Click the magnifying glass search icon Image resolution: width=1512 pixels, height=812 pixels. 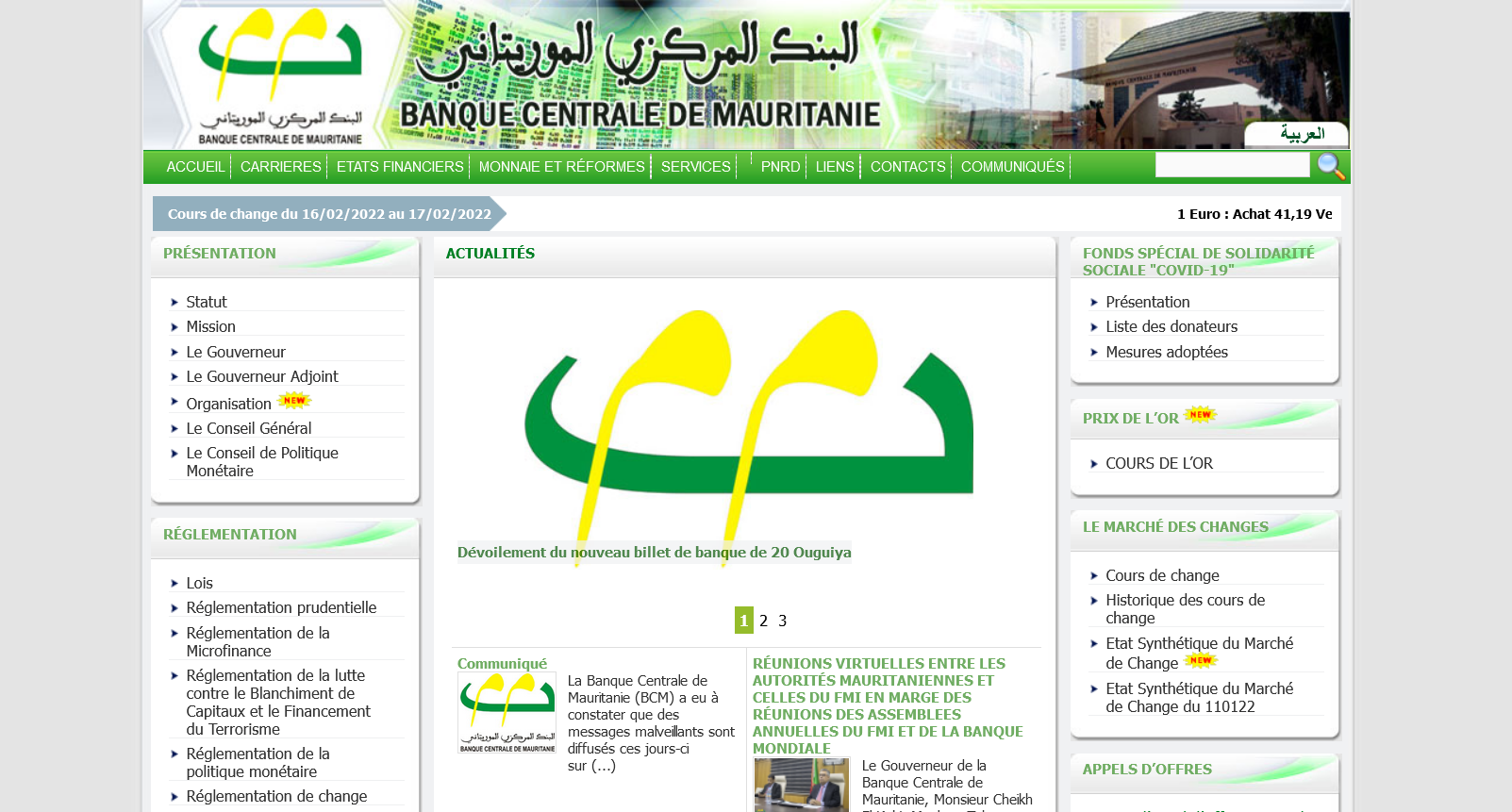point(1330,166)
